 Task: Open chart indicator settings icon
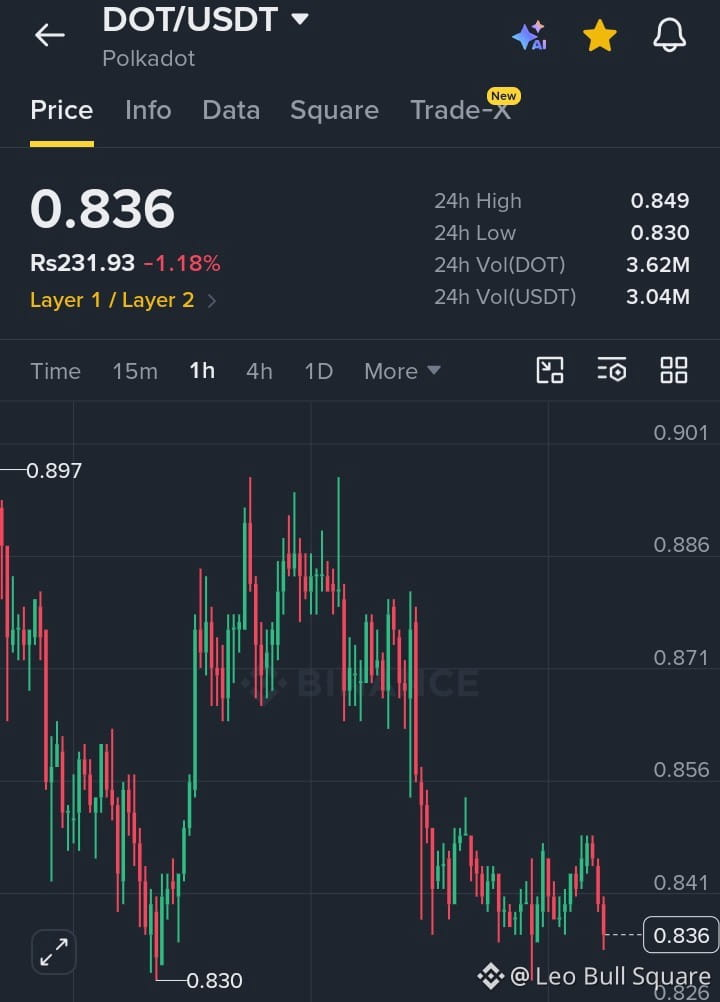611,370
